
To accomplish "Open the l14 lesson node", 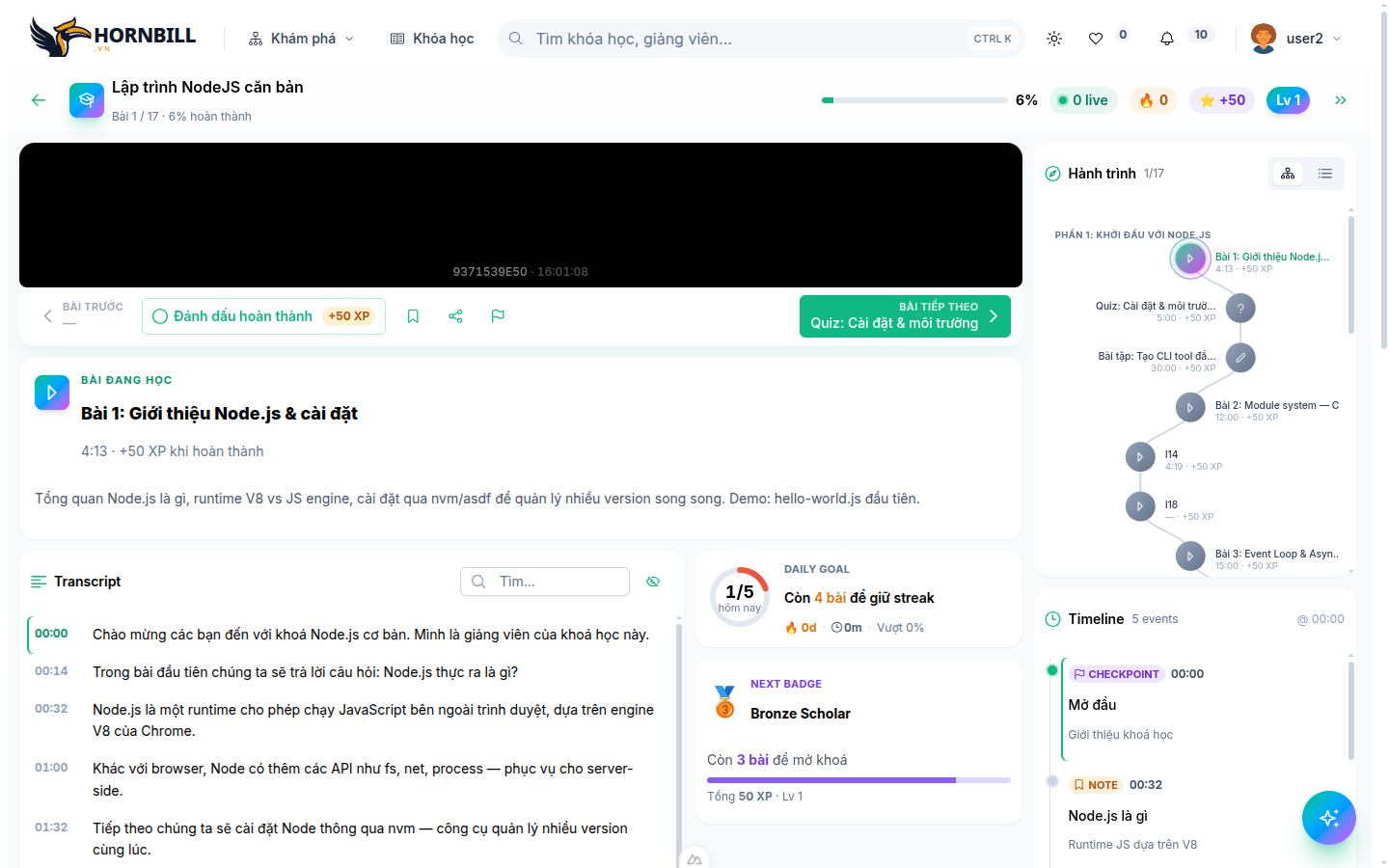I will [1140, 457].
